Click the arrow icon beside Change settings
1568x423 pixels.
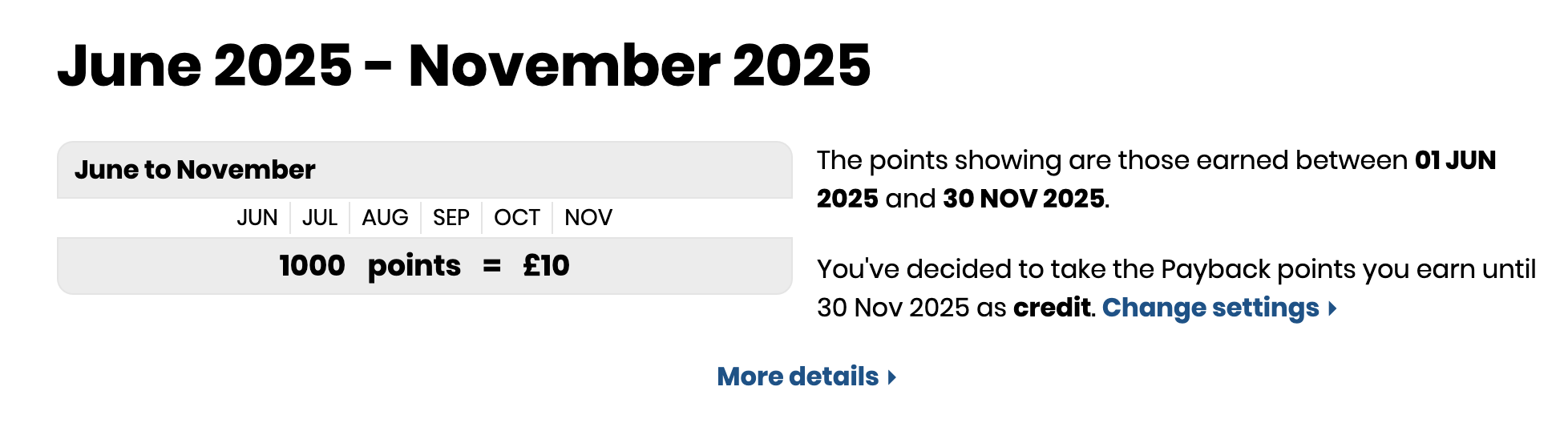pos(1332,308)
